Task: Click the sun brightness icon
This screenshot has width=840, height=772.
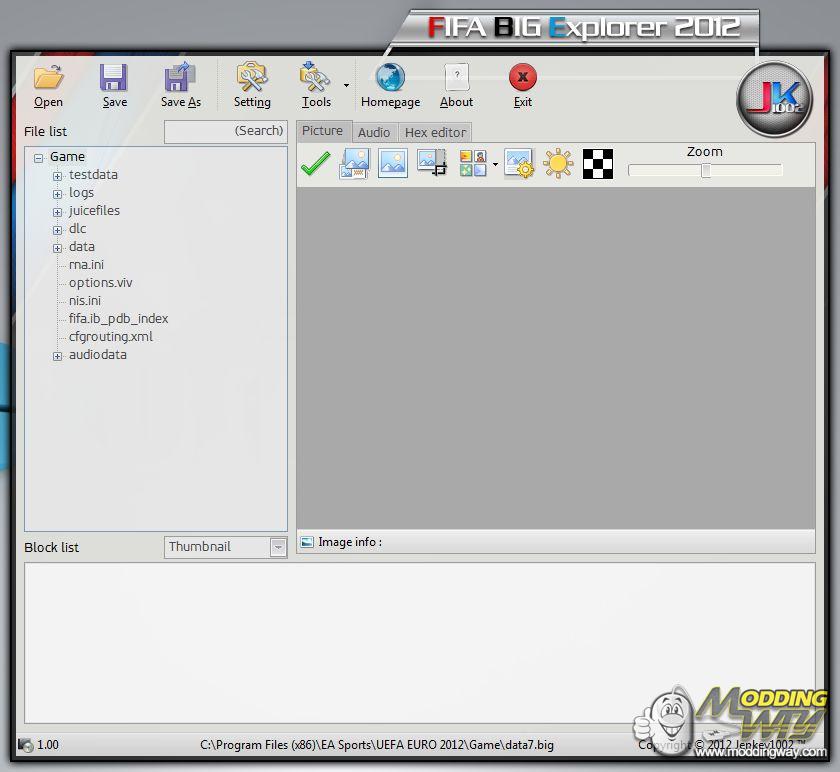Action: point(557,164)
